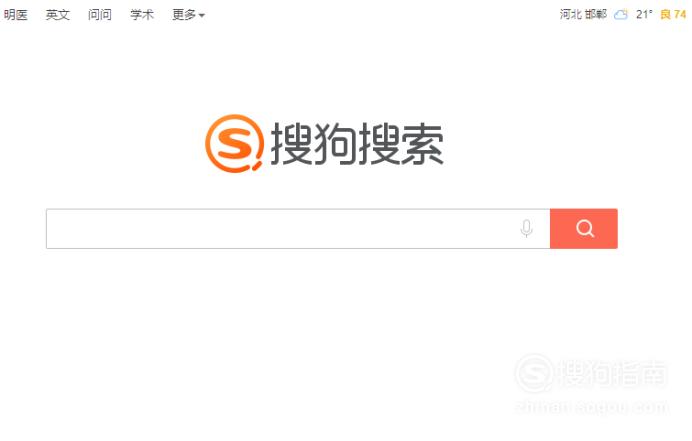Open the 问问 navigation link
Screen dimensions: 692x441
pyautogui.click(x=100, y=15)
